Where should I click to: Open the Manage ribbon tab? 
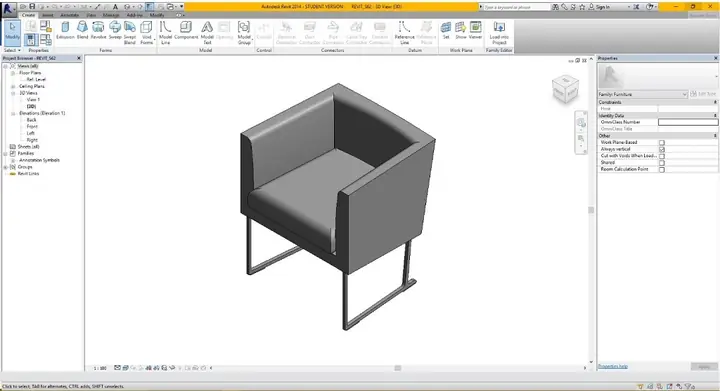[111, 15]
